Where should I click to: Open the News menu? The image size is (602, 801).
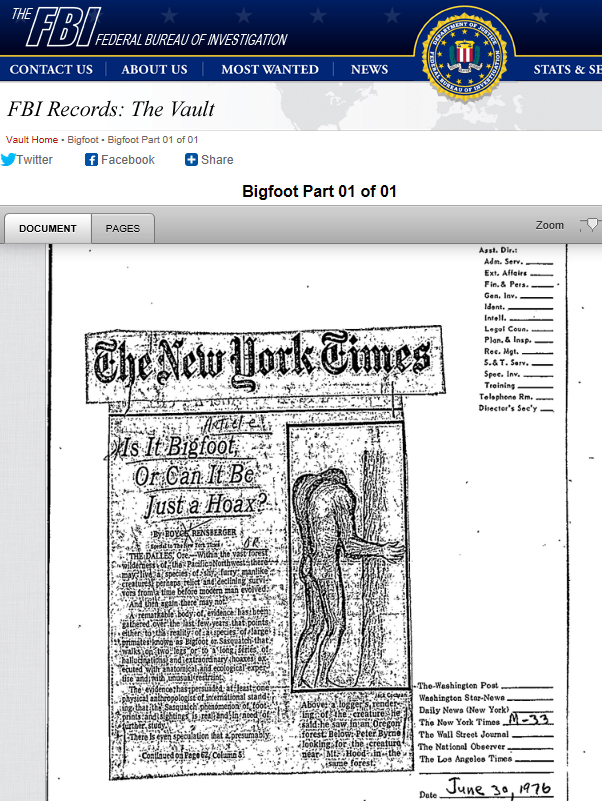[x=369, y=69]
